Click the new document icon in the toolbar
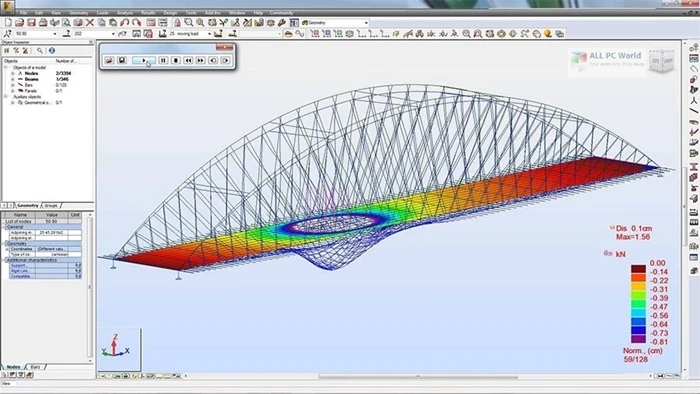This screenshot has height=394, width=700. click(x=8, y=22)
